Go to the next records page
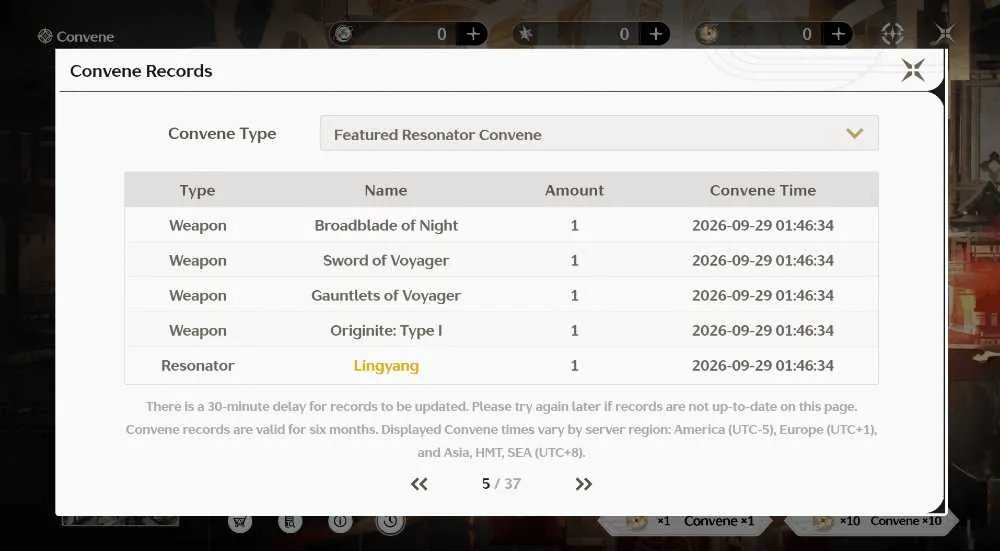 [x=583, y=484]
